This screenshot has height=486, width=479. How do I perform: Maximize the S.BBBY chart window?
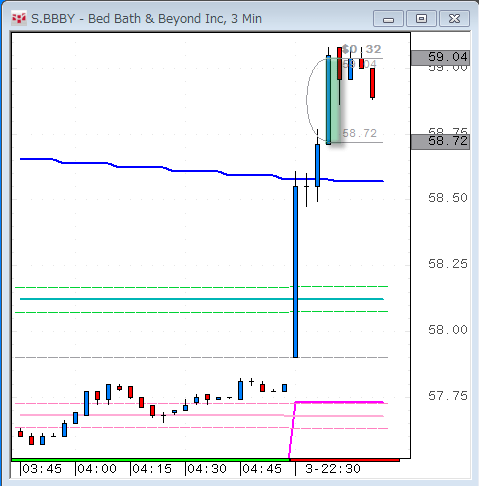(421, 19)
